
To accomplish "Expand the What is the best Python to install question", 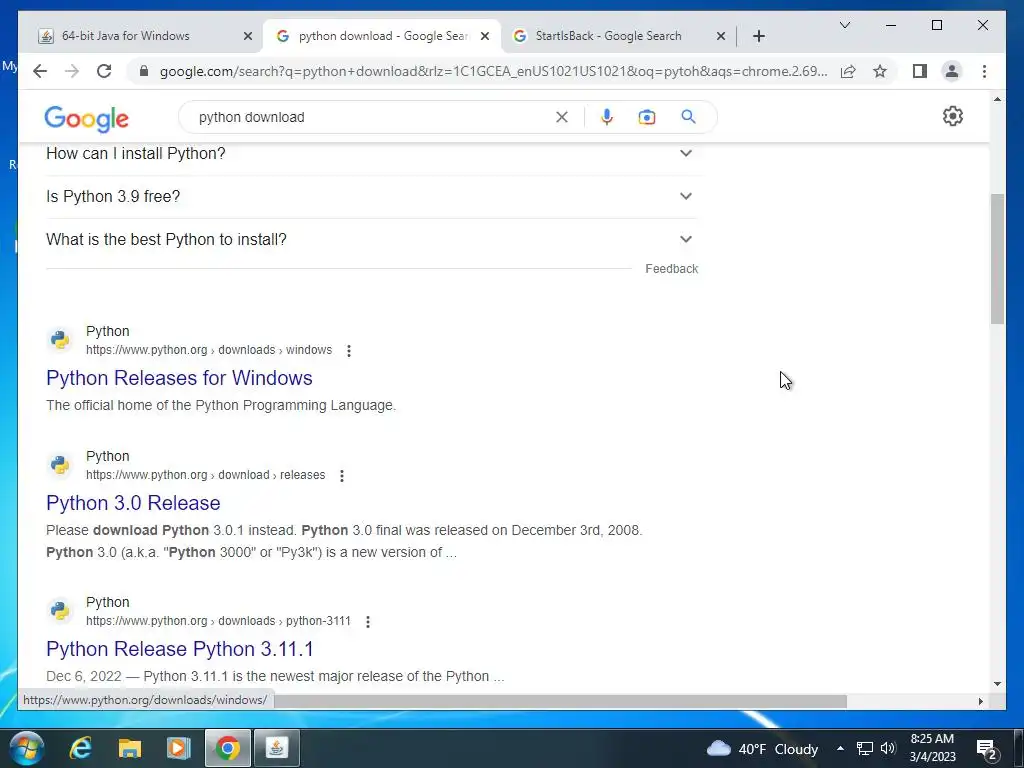I will [x=372, y=240].
